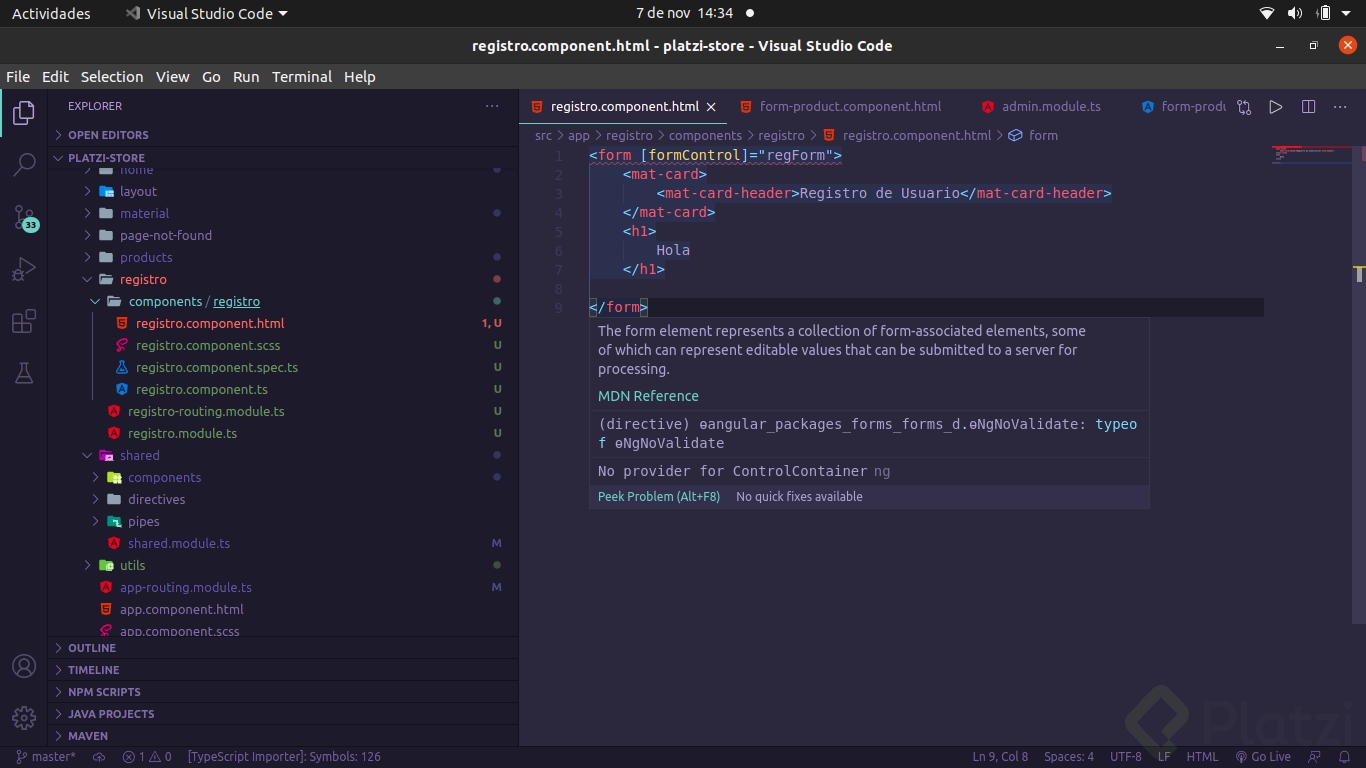The height and width of the screenshot is (768, 1366).
Task: Open the Search view in activity bar
Action: pyautogui.click(x=24, y=165)
